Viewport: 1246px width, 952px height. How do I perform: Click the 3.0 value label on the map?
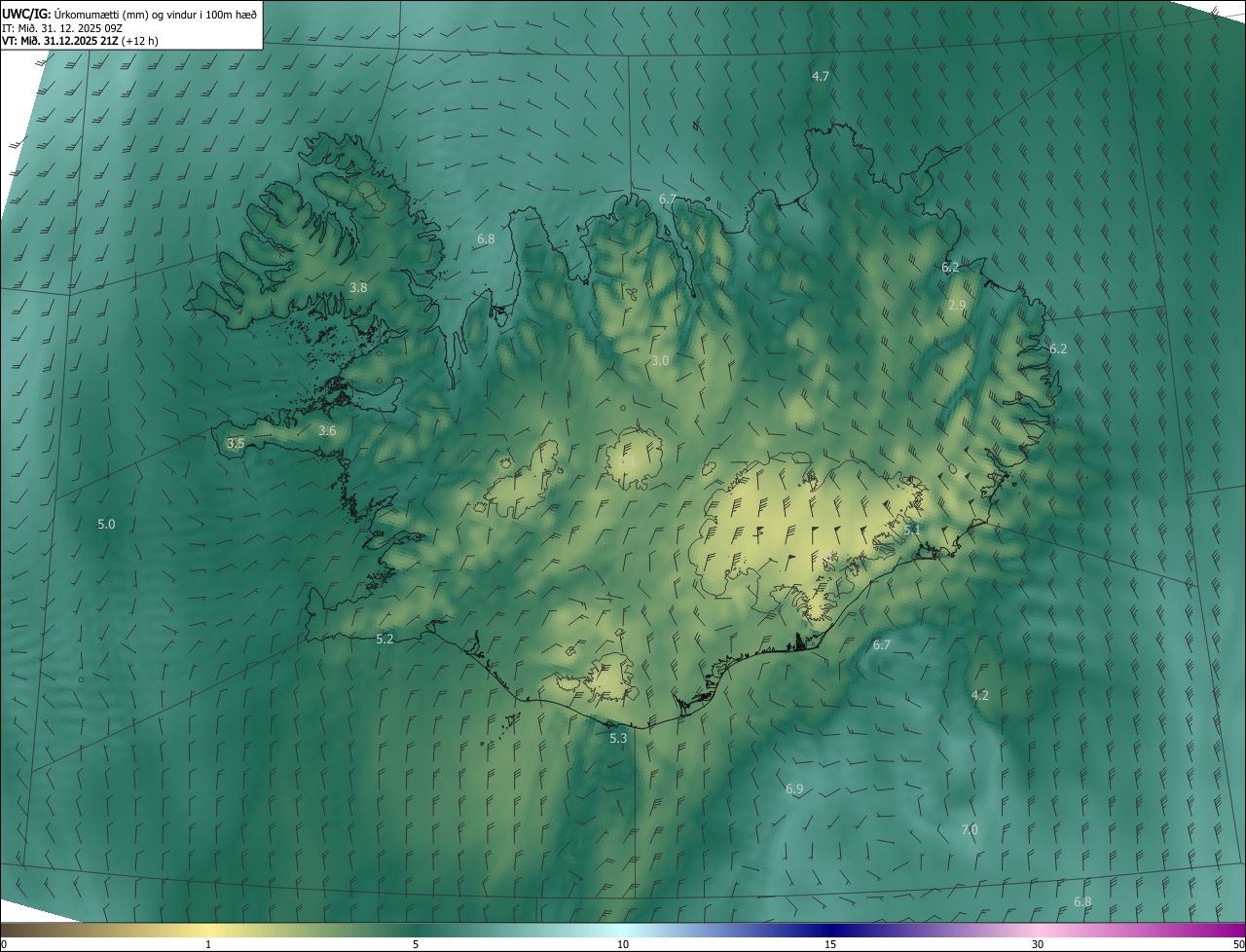pyautogui.click(x=660, y=360)
